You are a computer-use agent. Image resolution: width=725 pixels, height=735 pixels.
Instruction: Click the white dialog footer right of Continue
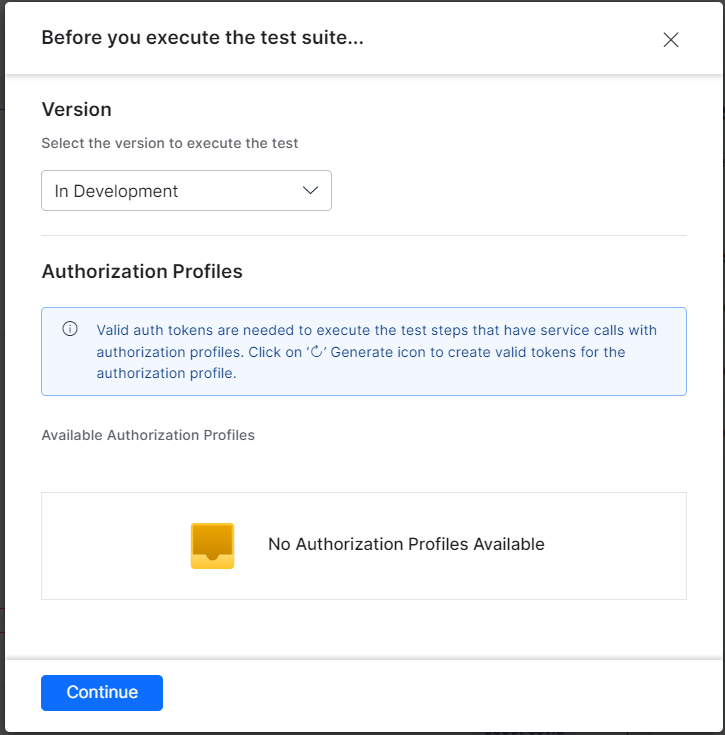pyautogui.click(x=440, y=693)
